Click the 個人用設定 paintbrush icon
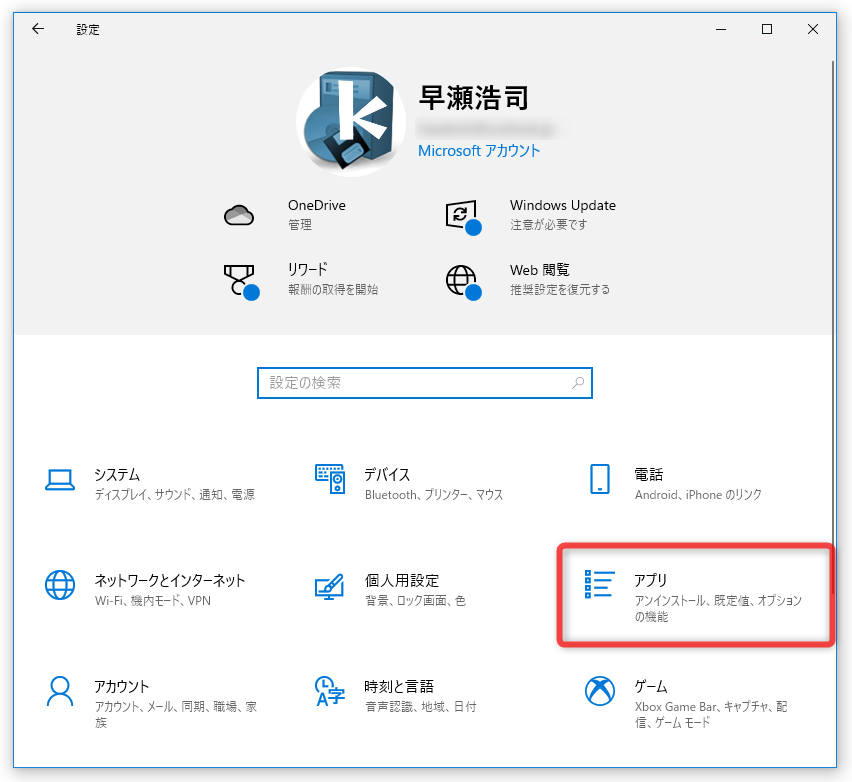 (x=330, y=586)
